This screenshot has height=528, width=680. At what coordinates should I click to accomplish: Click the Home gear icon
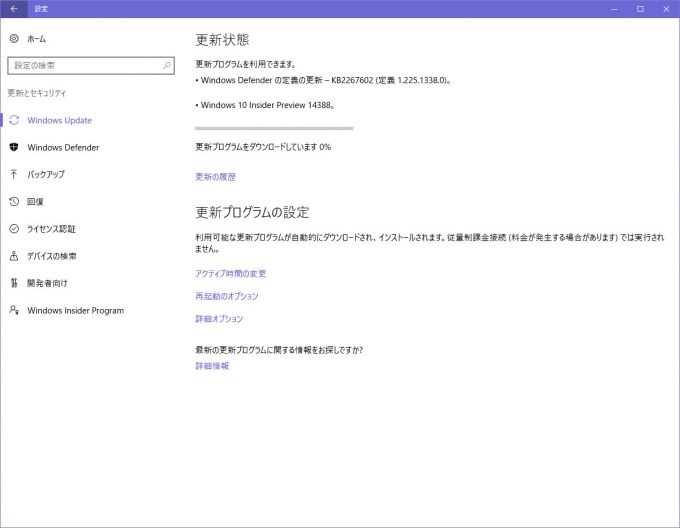pyautogui.click(x=14, y=39)
